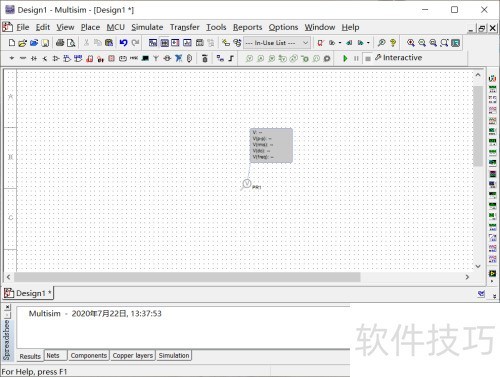Open the In-Use List dropdown
The width and height of the screenshot is (500, 377).
point(277,43)
